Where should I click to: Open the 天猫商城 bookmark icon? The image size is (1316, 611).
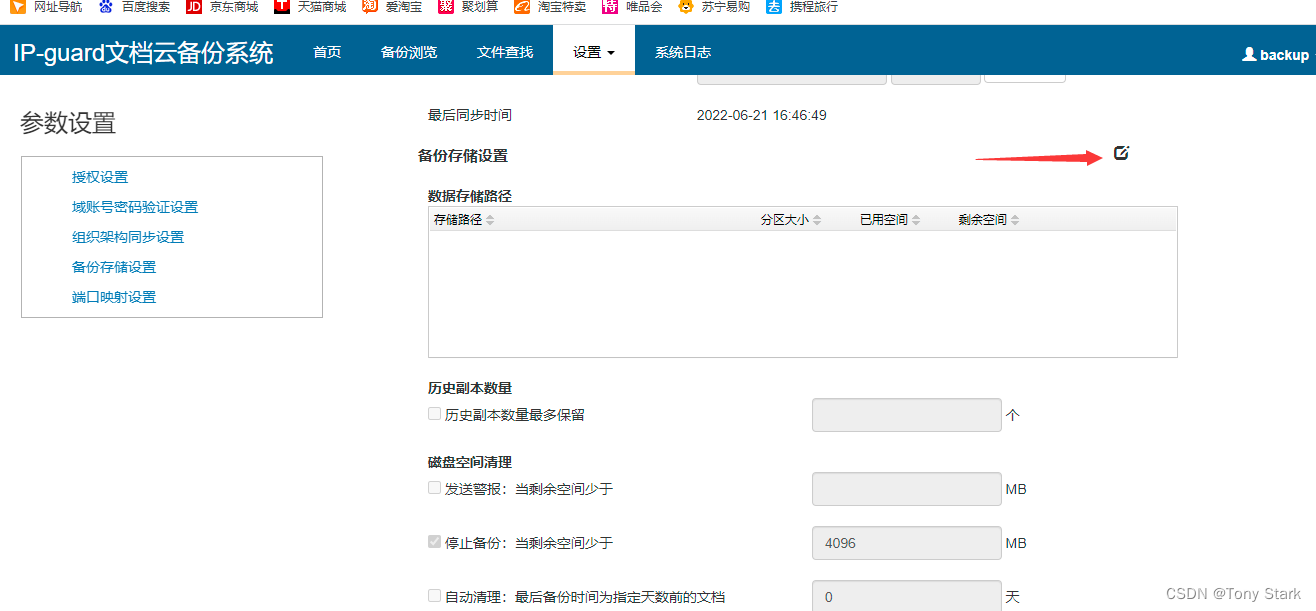(282, 7)
